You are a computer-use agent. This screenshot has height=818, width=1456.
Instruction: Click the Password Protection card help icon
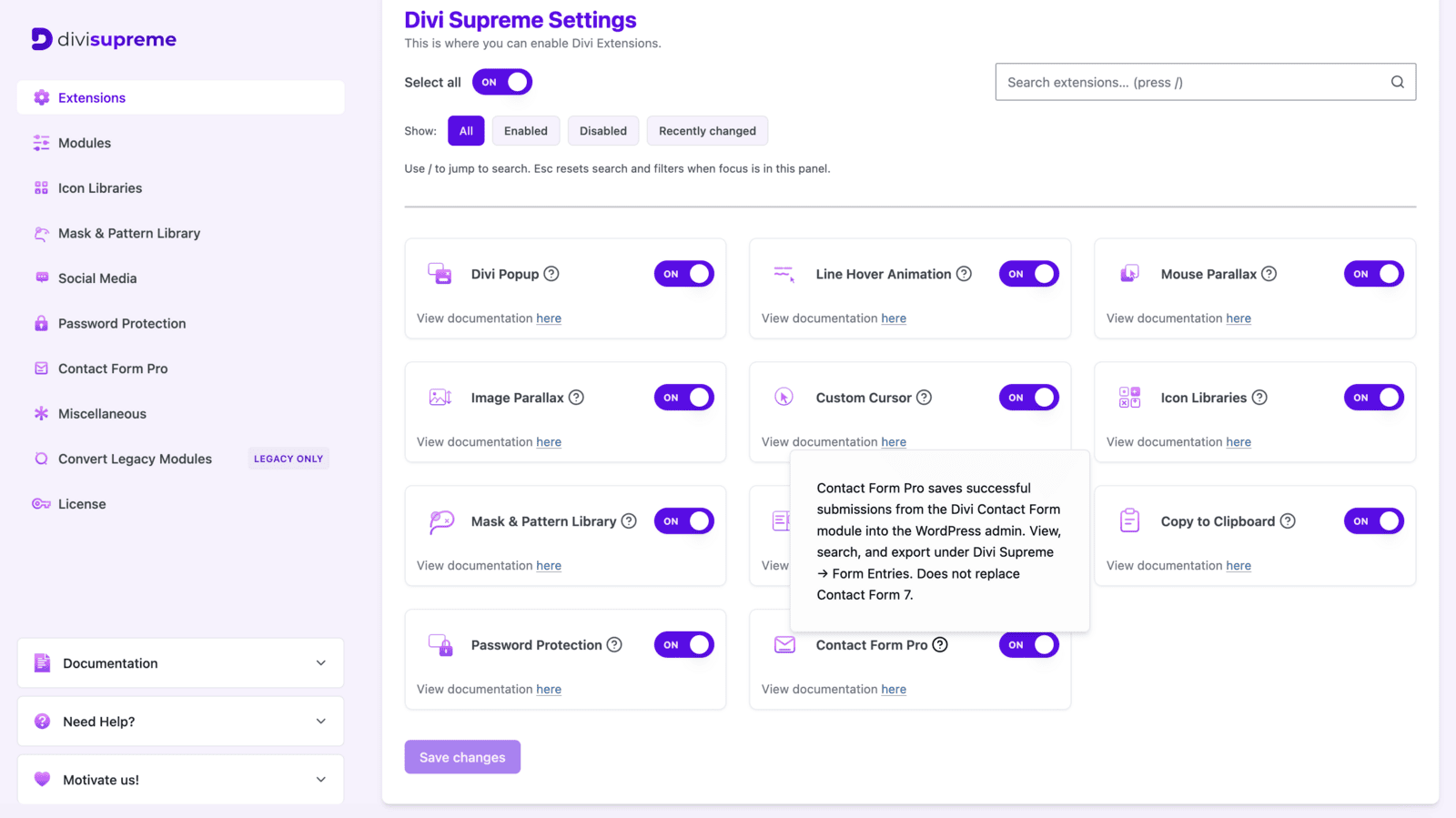pos(614,645)
